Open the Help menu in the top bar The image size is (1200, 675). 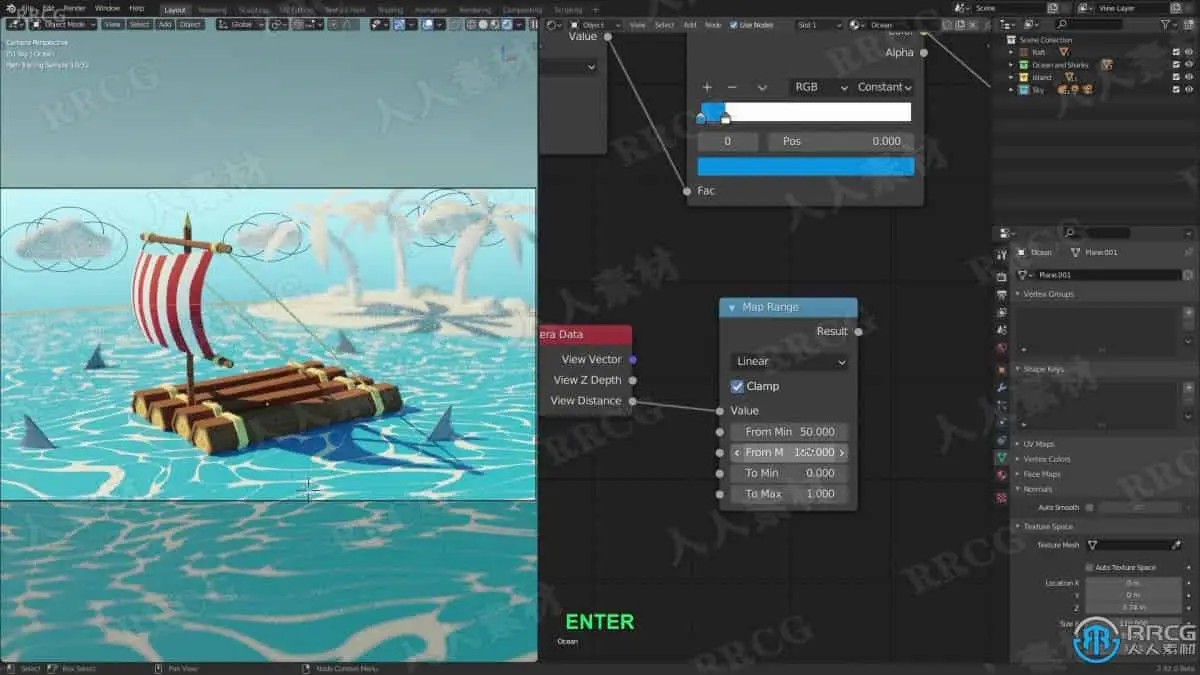tap(137, 8)
